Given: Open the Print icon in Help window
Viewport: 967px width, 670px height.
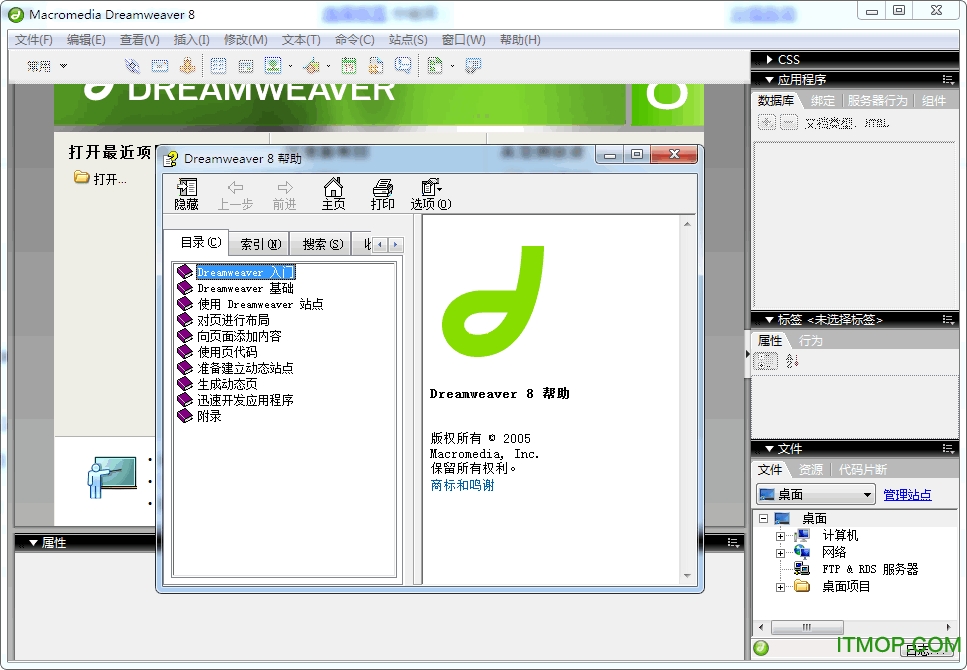Looking at the screenshot, I should tap(381, 192).
